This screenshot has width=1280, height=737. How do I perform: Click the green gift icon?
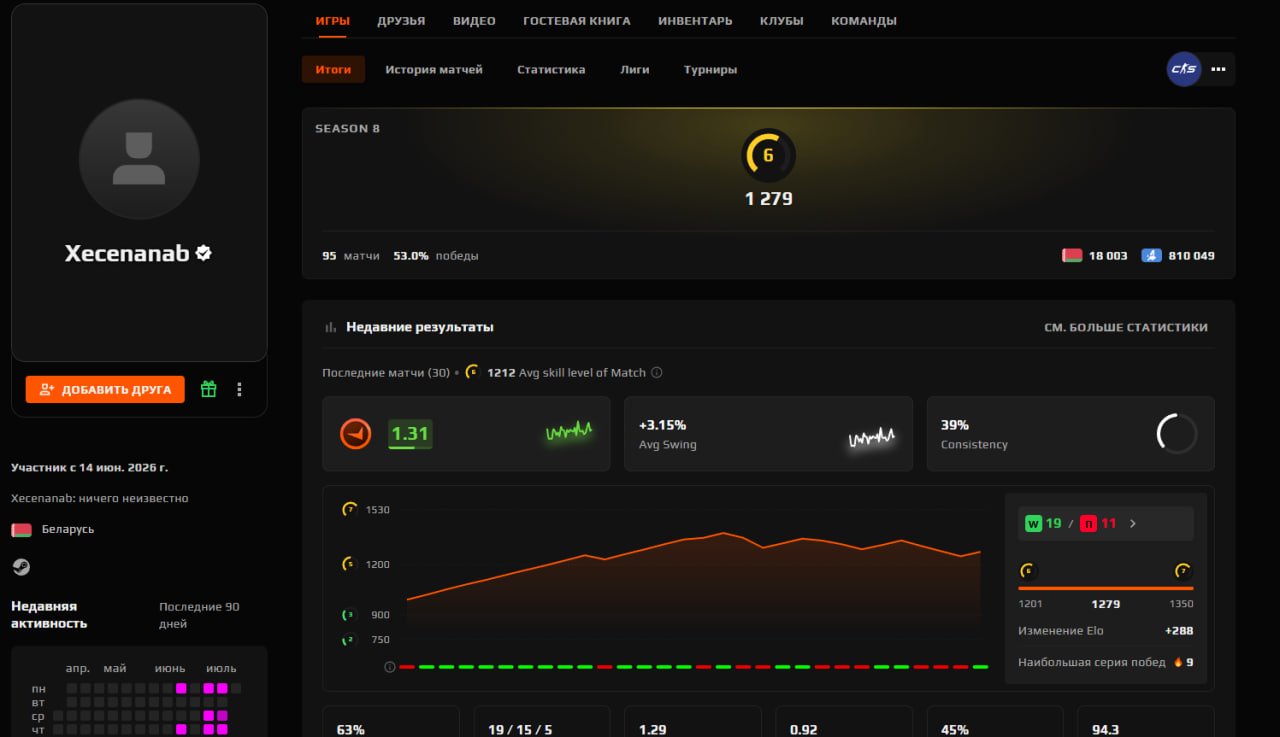(208, 389)
